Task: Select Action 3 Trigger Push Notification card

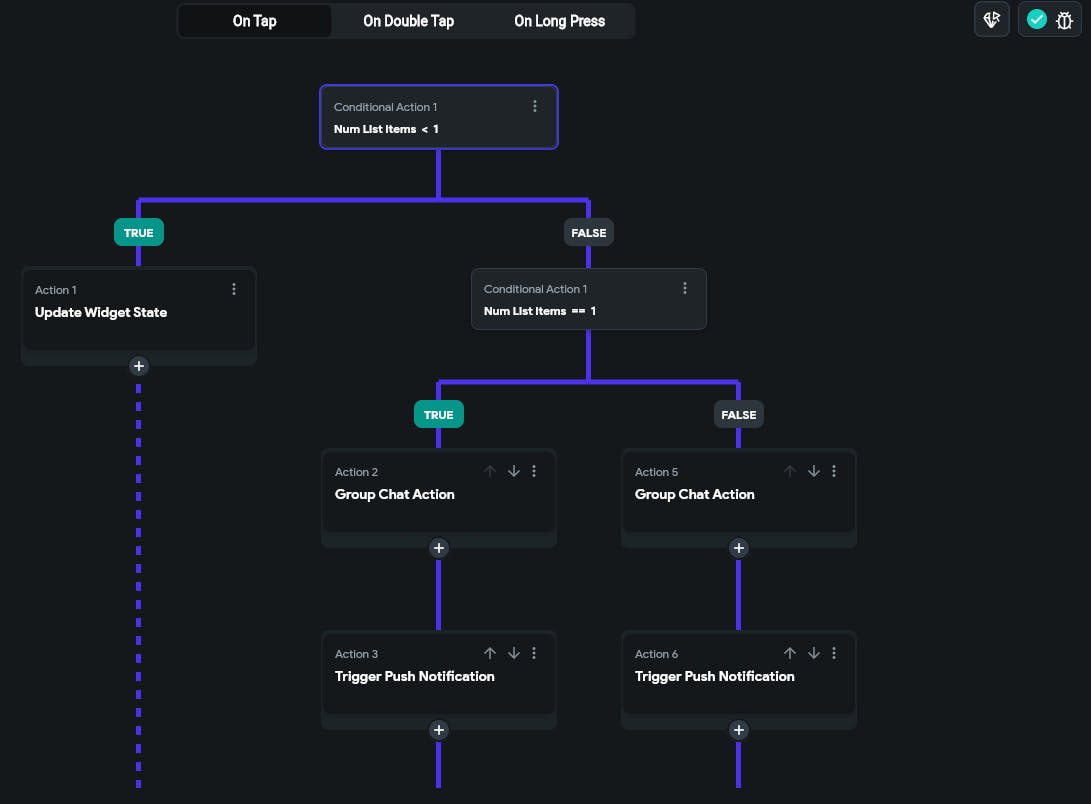Action: point(415,677)
